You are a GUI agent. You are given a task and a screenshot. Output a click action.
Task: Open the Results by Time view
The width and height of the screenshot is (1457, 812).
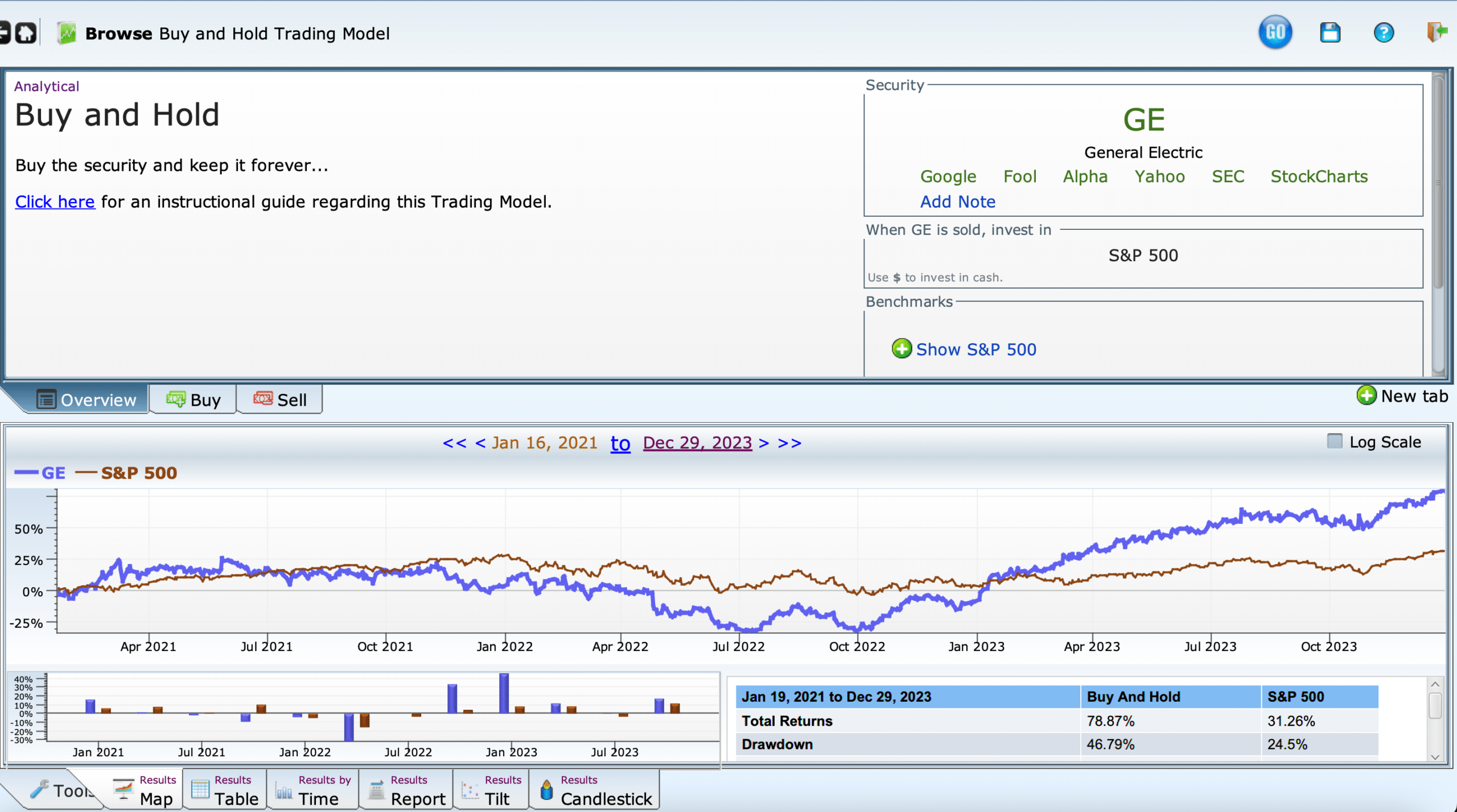tap(313, 789)
